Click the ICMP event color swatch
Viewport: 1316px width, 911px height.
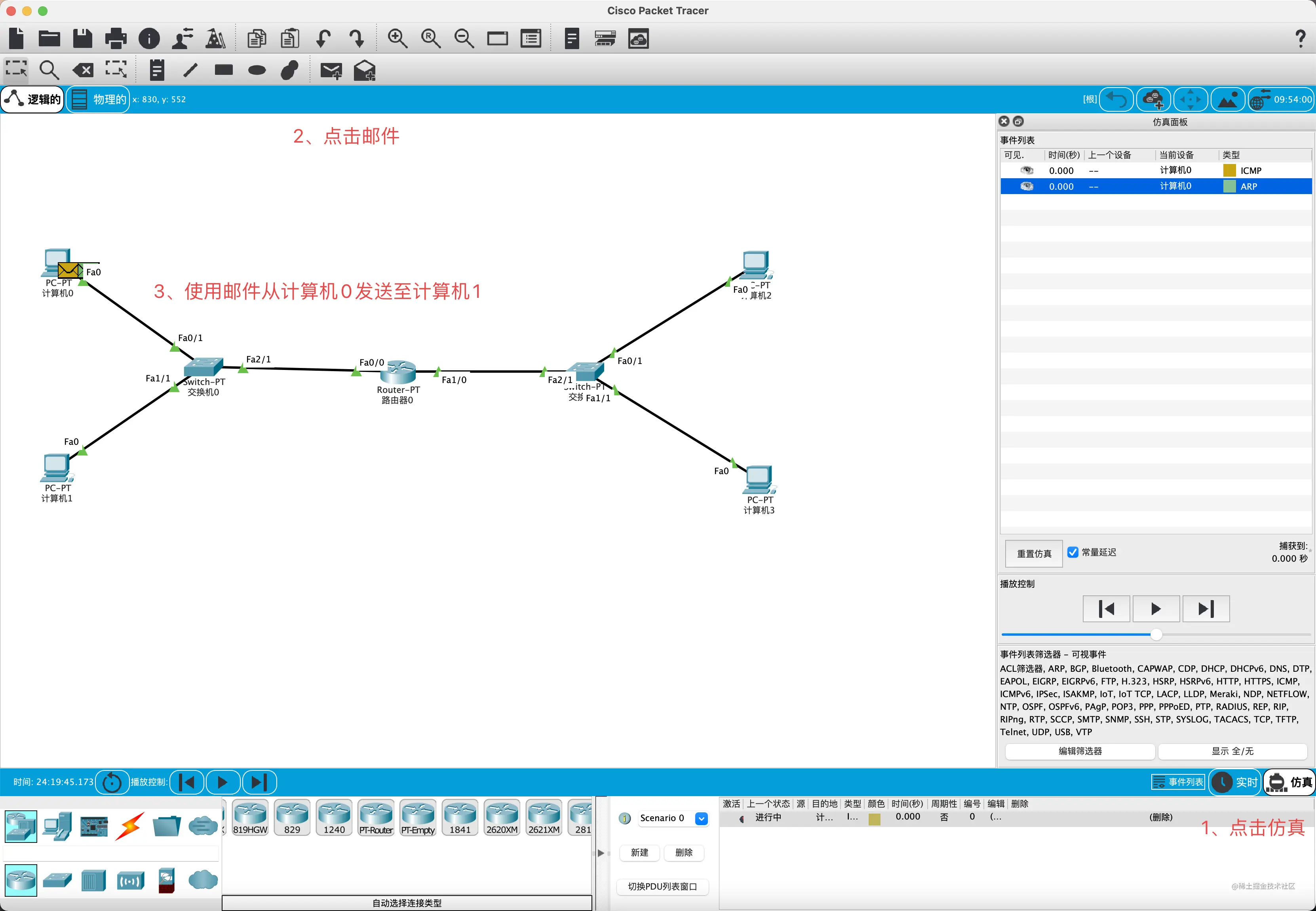[1229, 170]
